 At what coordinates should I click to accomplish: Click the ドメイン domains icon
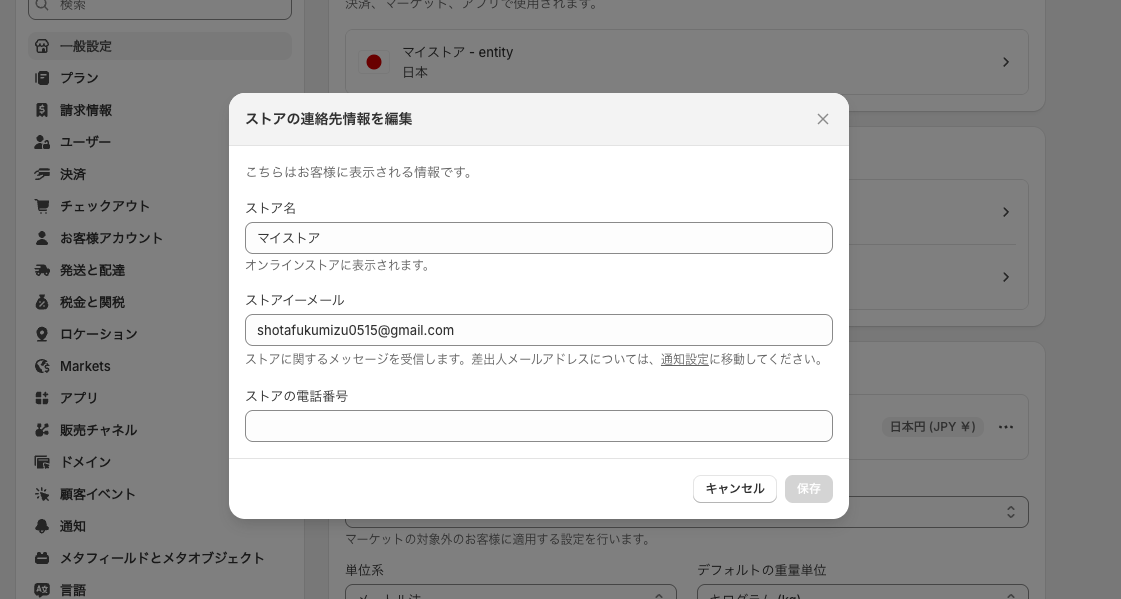click(42, 462)
